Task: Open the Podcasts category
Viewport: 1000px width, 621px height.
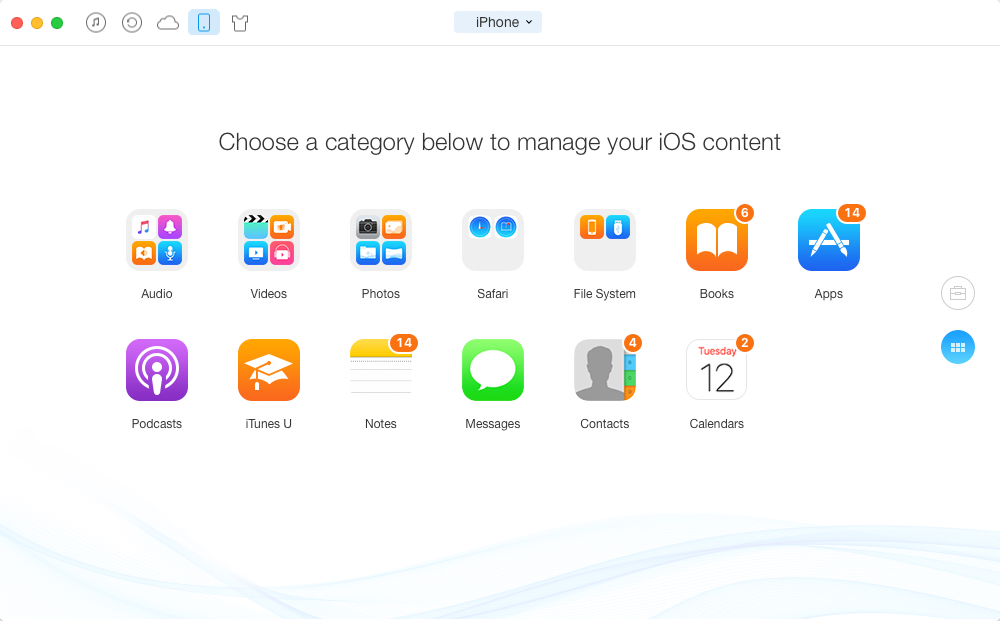Action: coord(157,370)
